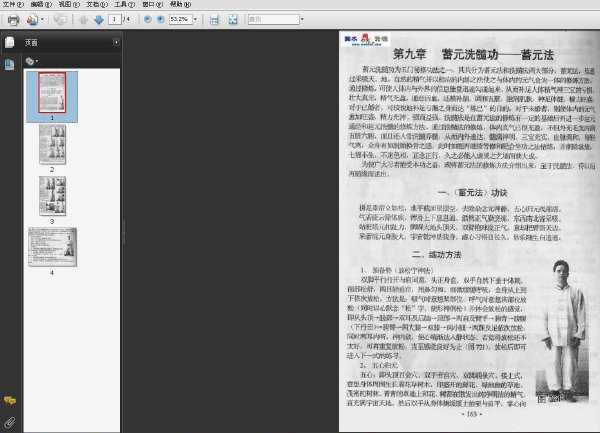The width and height of the screenshot is (600, 433).
Task: Click the navigation pane divider collapse handle
Action: [123, 232]
